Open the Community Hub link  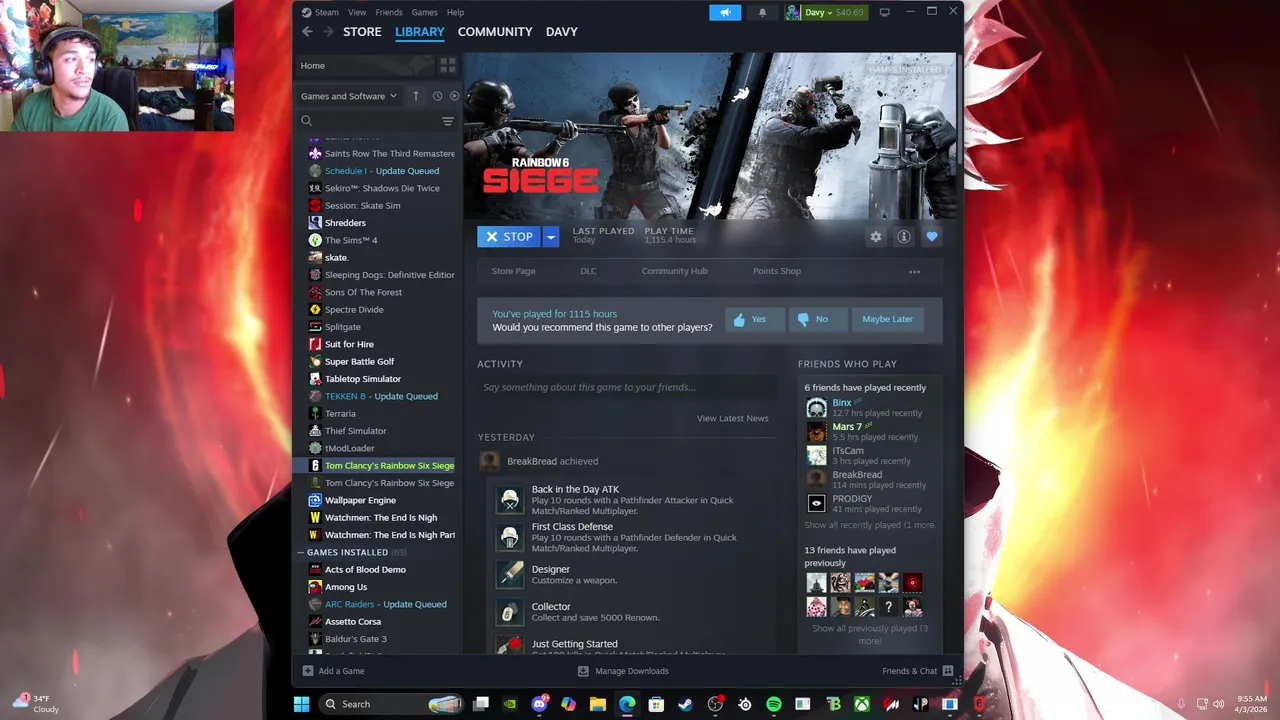click(674, 271)
